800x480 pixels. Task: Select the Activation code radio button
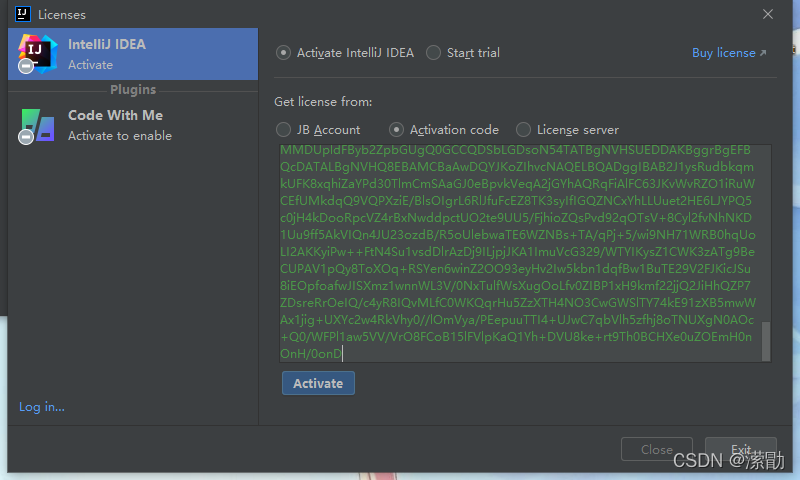pyautogui.click(x=396, y=130)
